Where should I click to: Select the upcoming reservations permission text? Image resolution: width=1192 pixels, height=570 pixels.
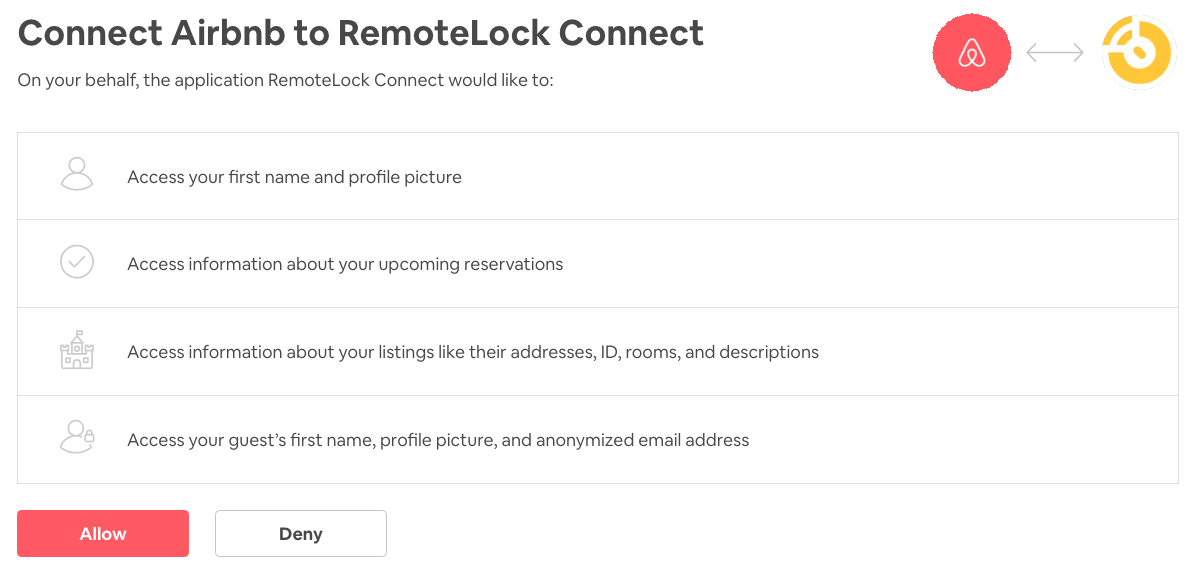(345, 265)
